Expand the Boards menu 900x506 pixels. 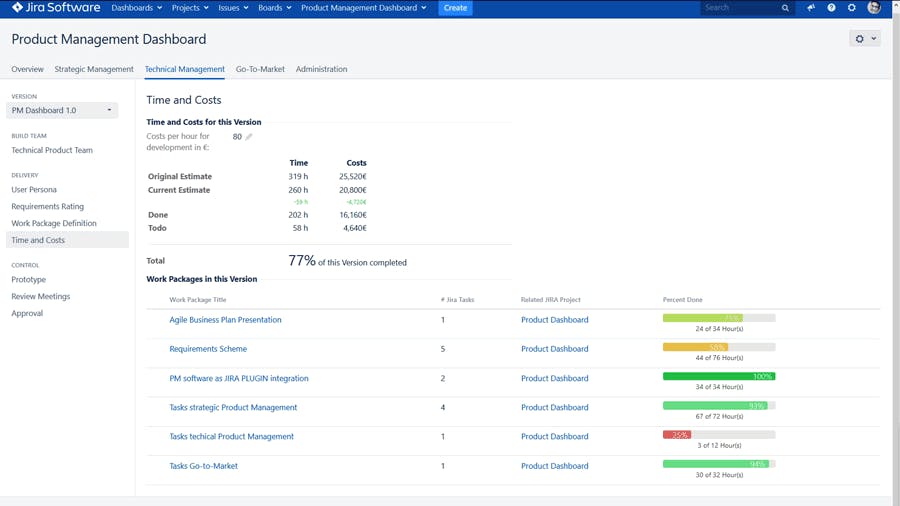[274, 8]
